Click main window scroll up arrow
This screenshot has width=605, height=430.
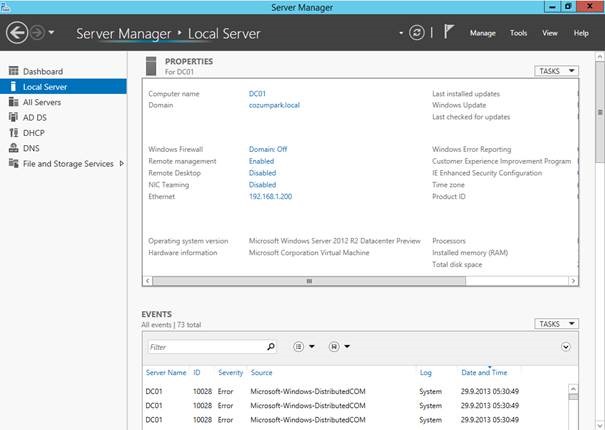tap(600, 56)
